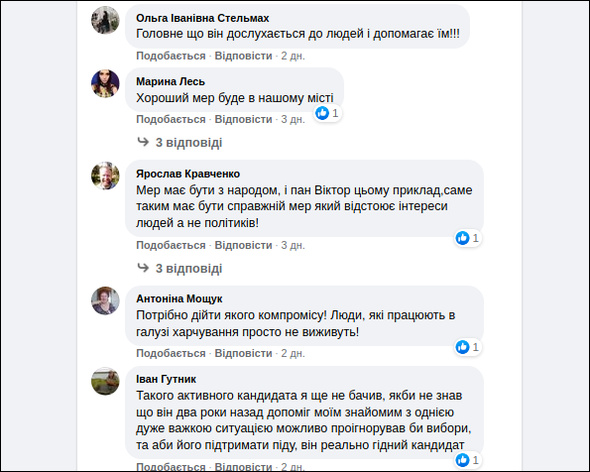Open Антоніна Мощук avatar photo
The image size is (590, 472).
105,300
